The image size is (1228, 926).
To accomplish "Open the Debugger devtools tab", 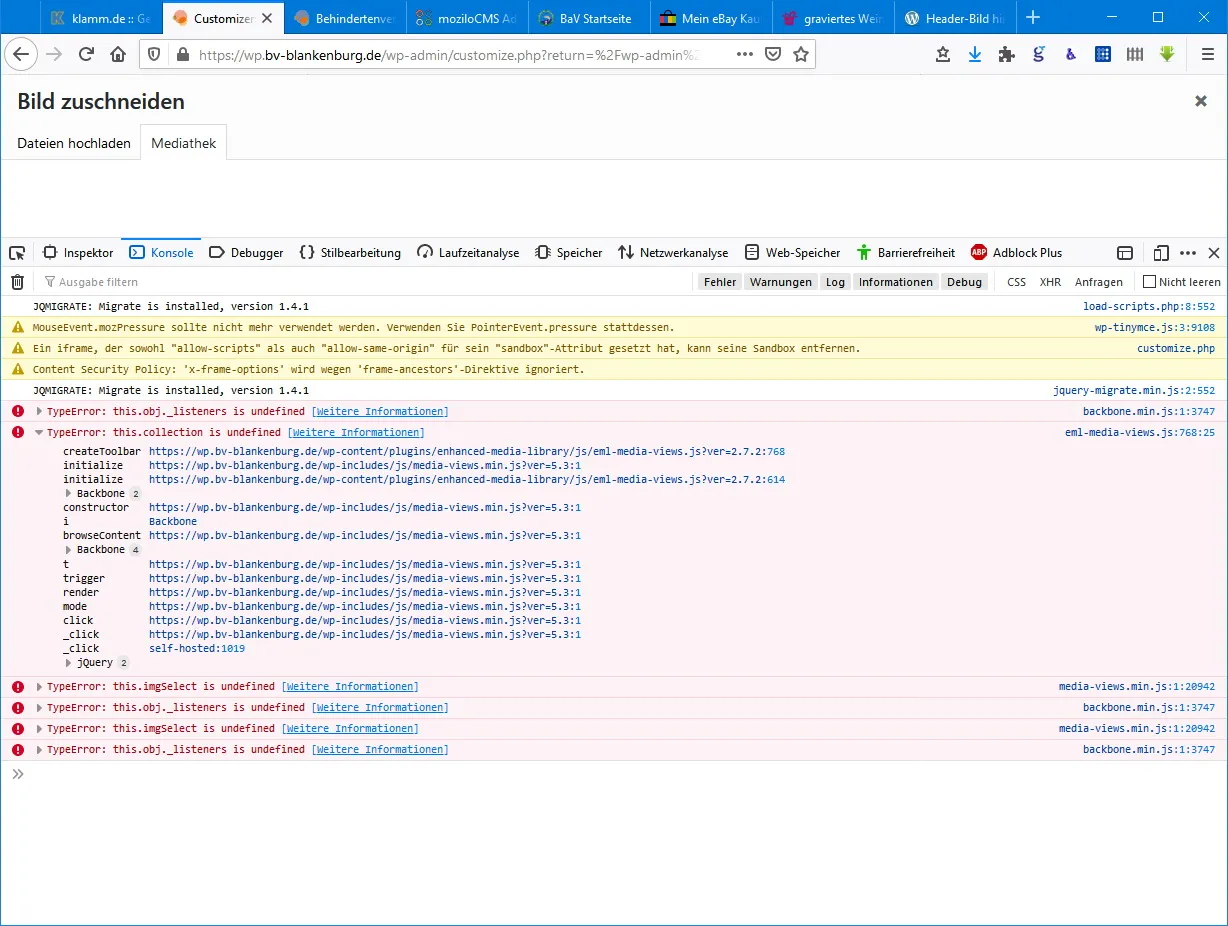I will (246, 253).
